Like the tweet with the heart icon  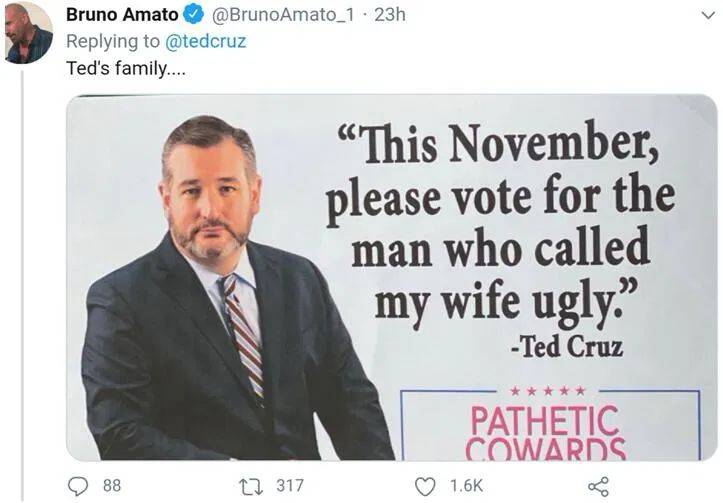tap(426, 486)
